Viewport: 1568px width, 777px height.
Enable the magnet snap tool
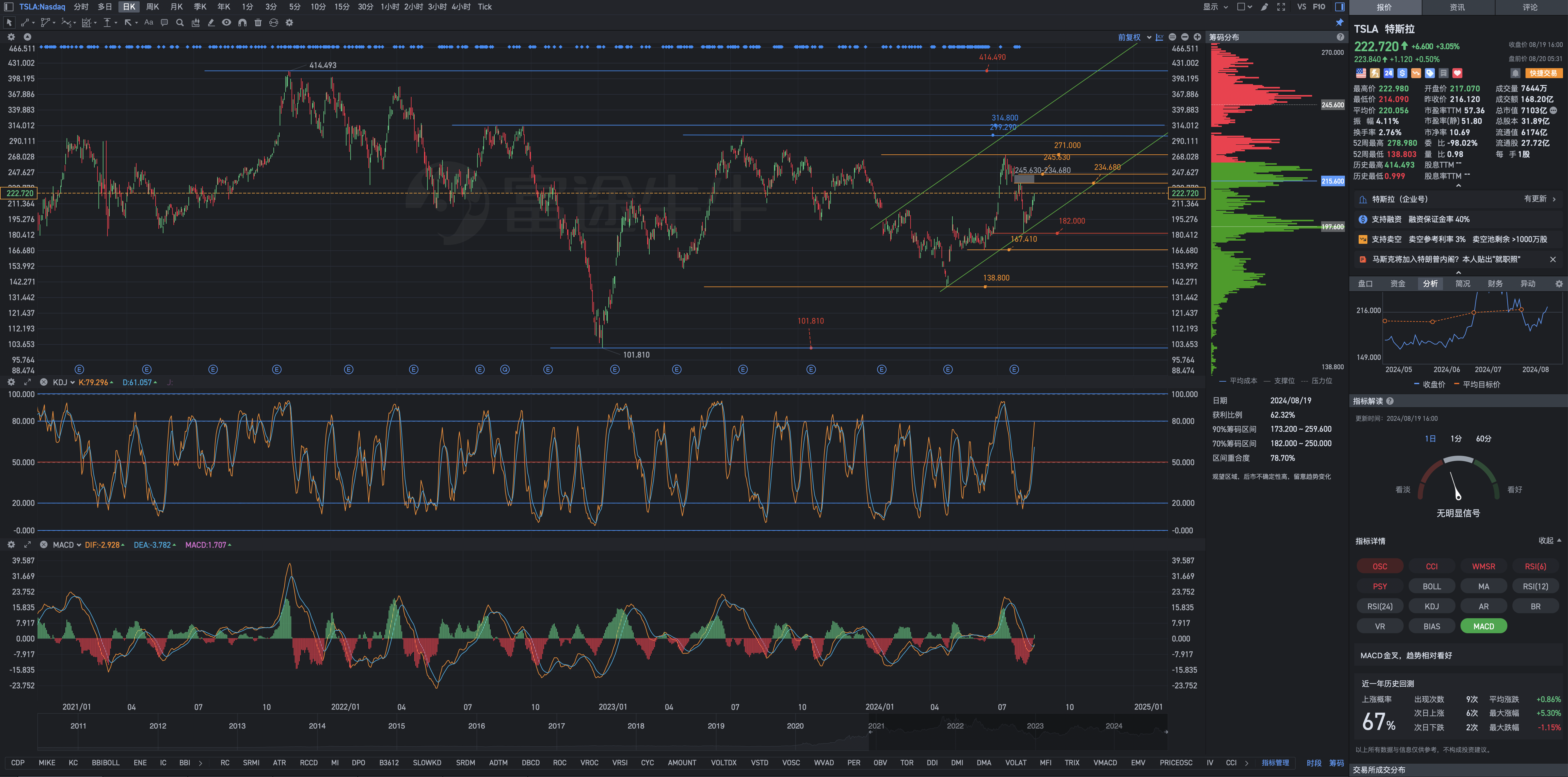(x=242, y=23)
